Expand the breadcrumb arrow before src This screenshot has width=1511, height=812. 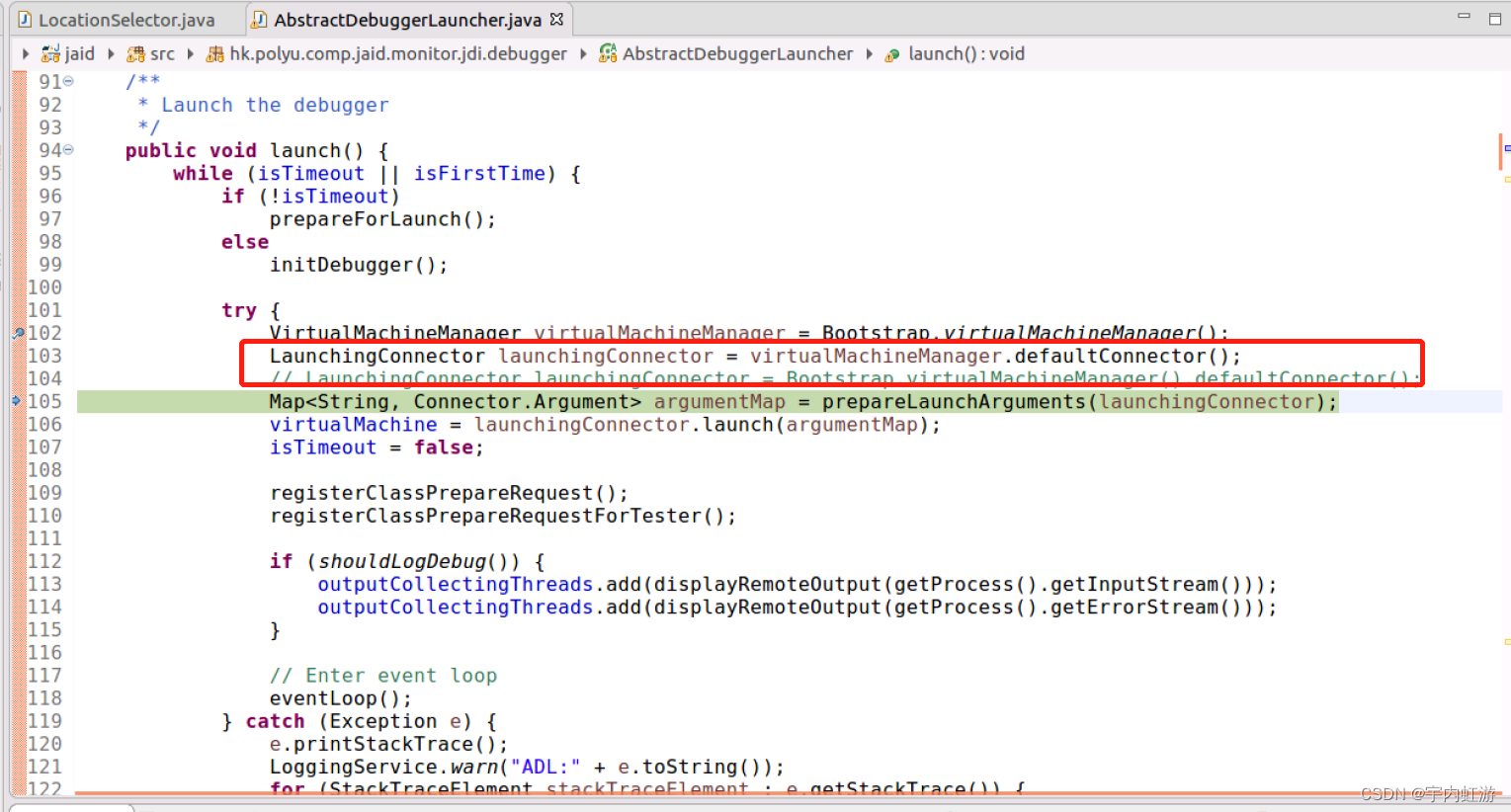tap(111, 53)
